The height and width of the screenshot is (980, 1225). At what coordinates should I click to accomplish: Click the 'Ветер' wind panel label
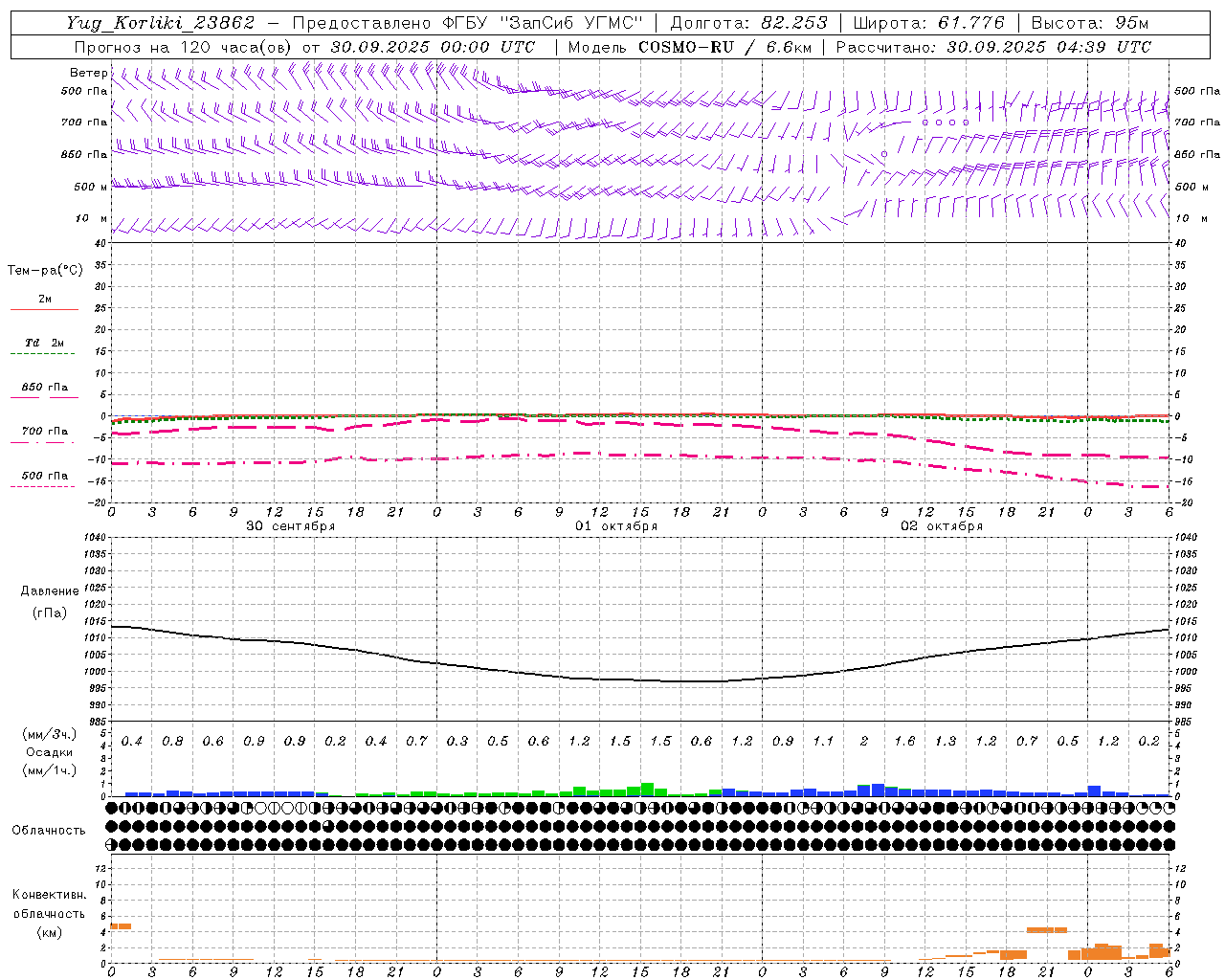[x=88, y=73]
